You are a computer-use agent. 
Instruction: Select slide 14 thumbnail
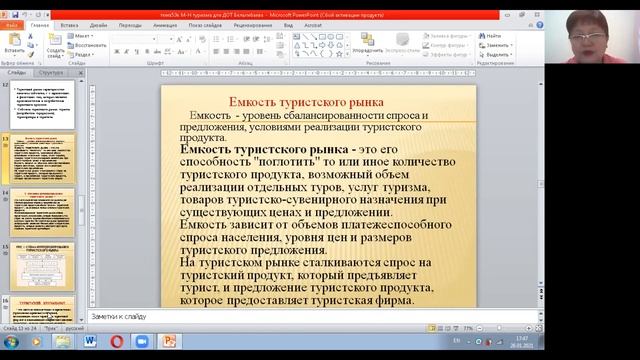tap(42, 212)
